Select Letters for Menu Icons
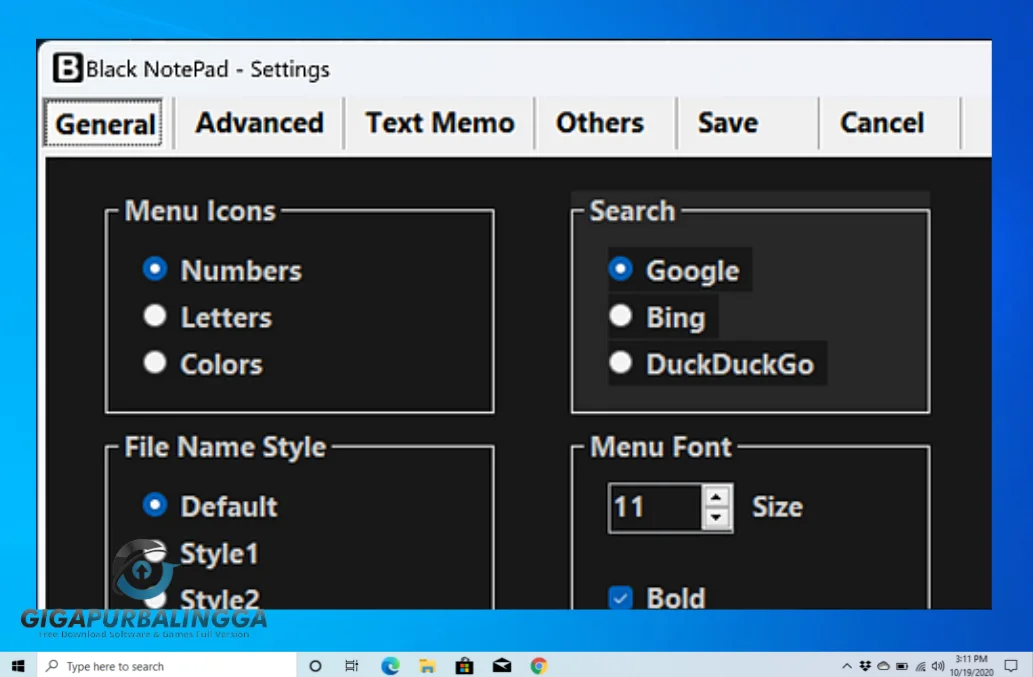Viewport: 1033px width, 677px height. [x=208, y=317]
